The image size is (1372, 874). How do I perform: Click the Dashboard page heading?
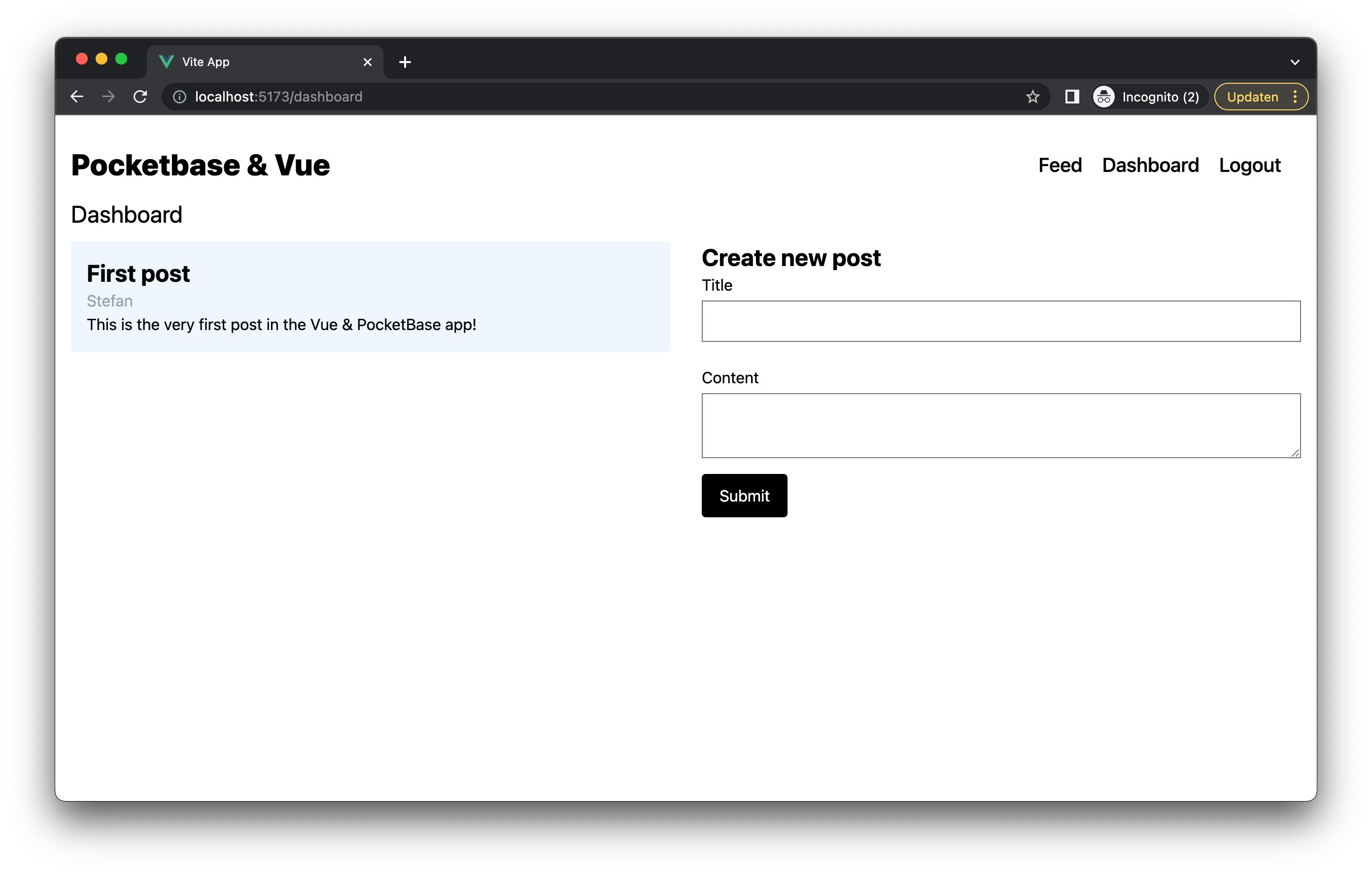pyautogui.click(x=127, y=215)
